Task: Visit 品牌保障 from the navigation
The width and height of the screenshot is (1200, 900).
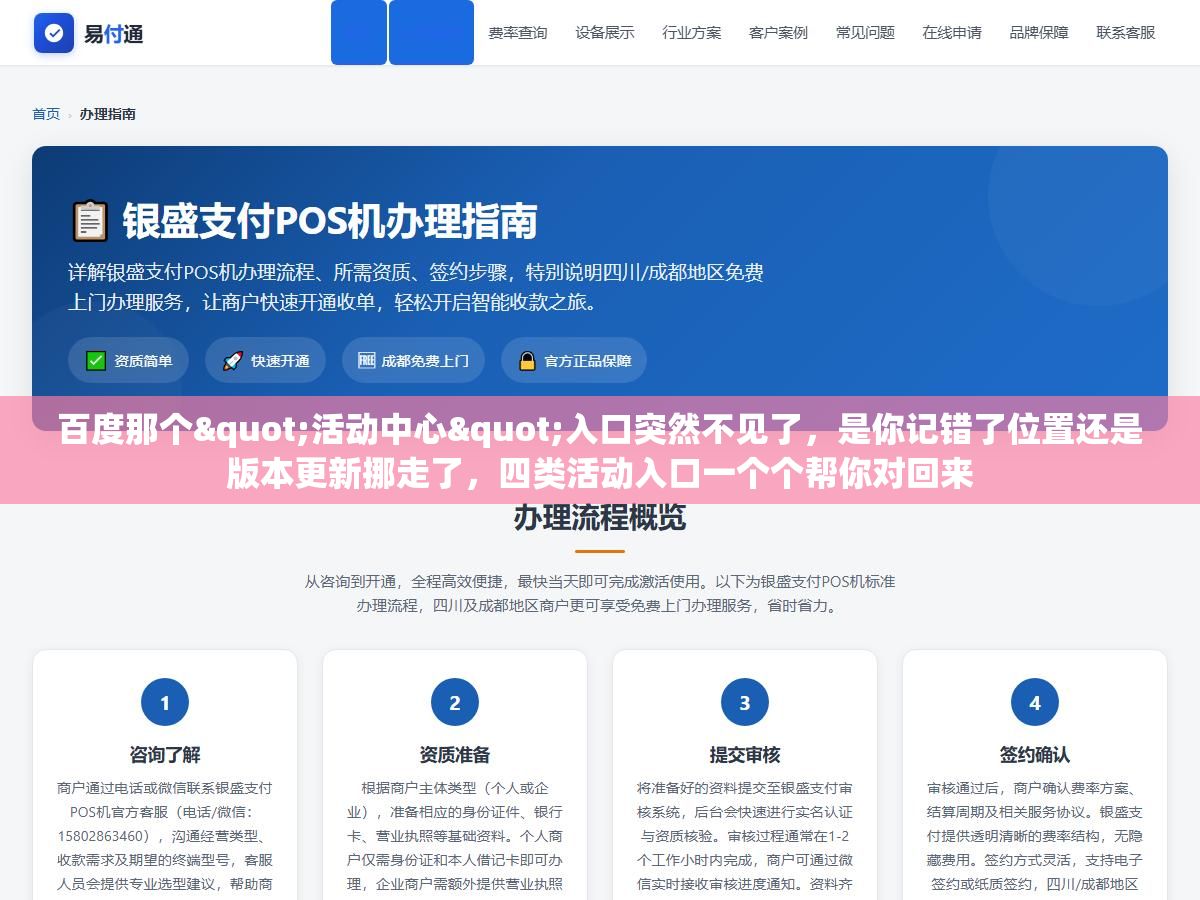Action: pos(1040,33)
